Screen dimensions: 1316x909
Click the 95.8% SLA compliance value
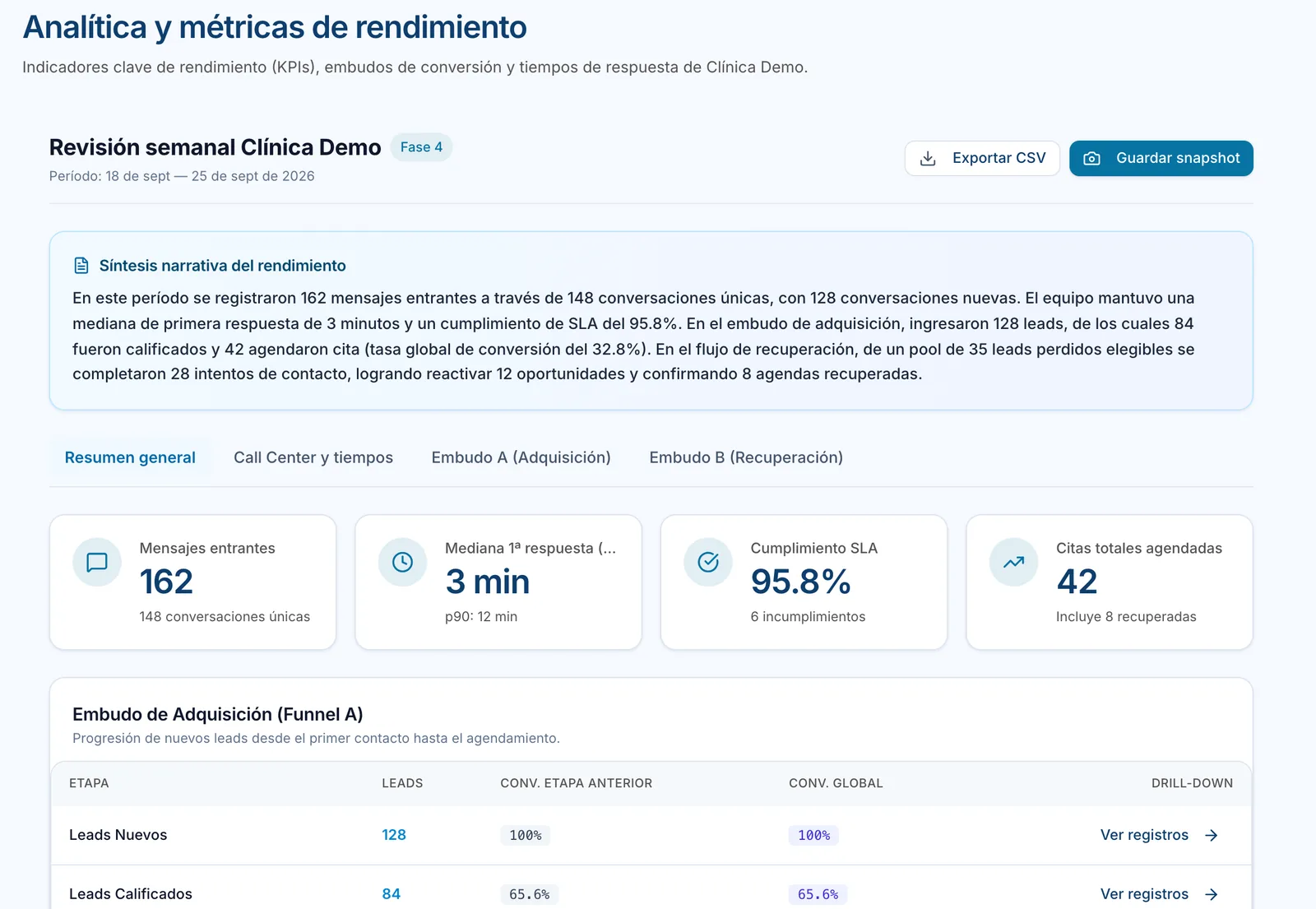click(800, 582)
